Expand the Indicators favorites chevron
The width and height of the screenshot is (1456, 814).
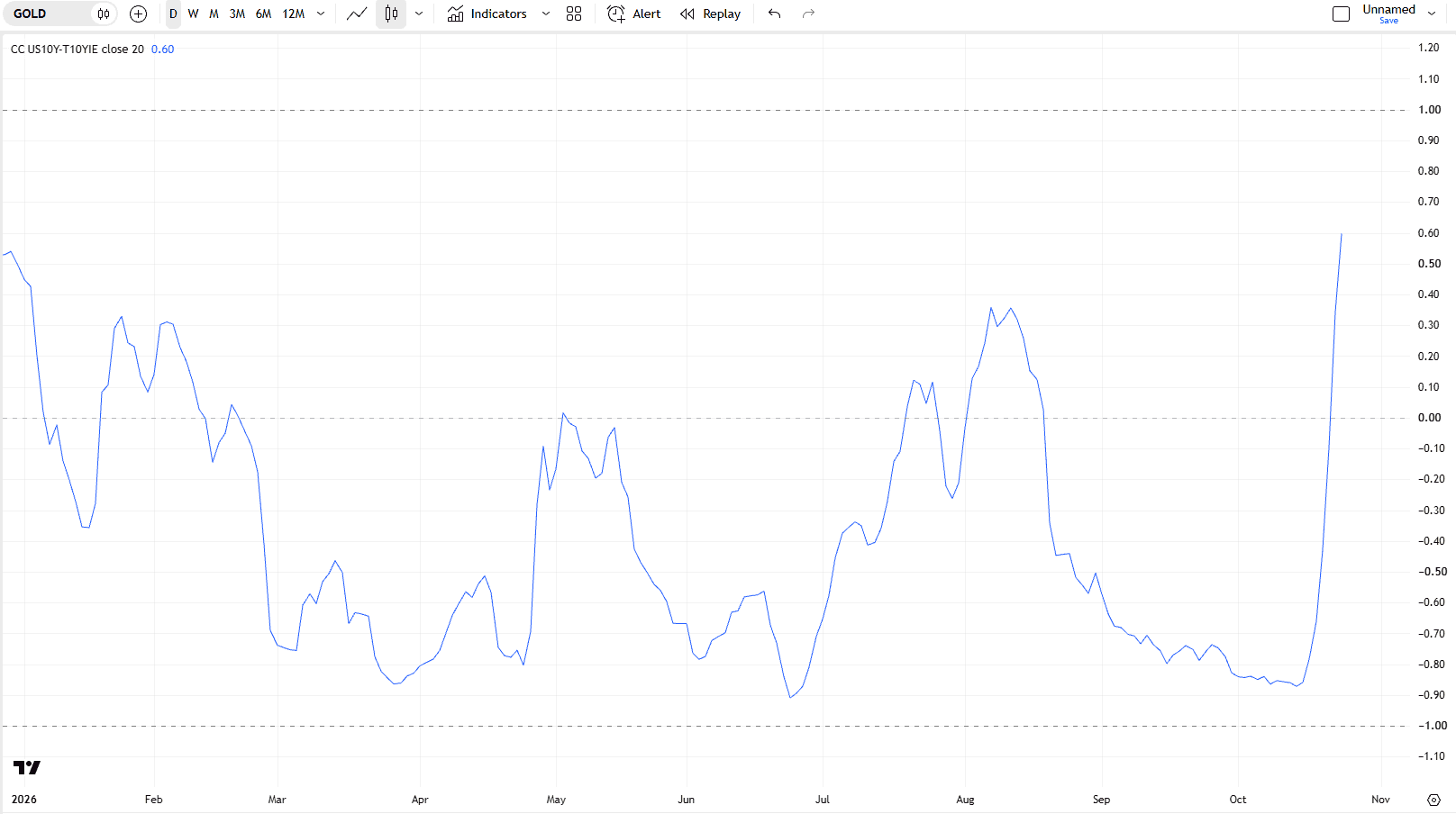click(x=546, y=14)
